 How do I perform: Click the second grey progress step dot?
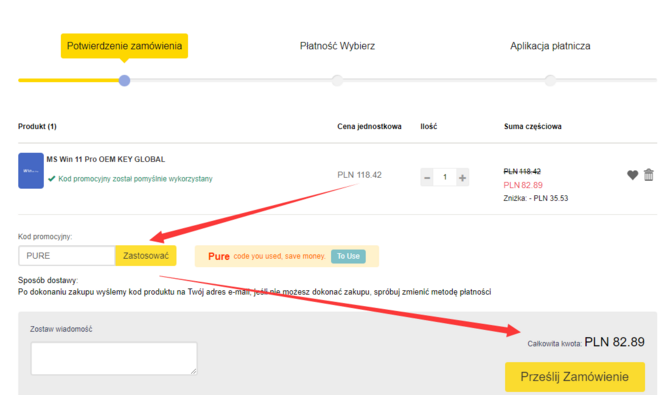pos(337,80)
